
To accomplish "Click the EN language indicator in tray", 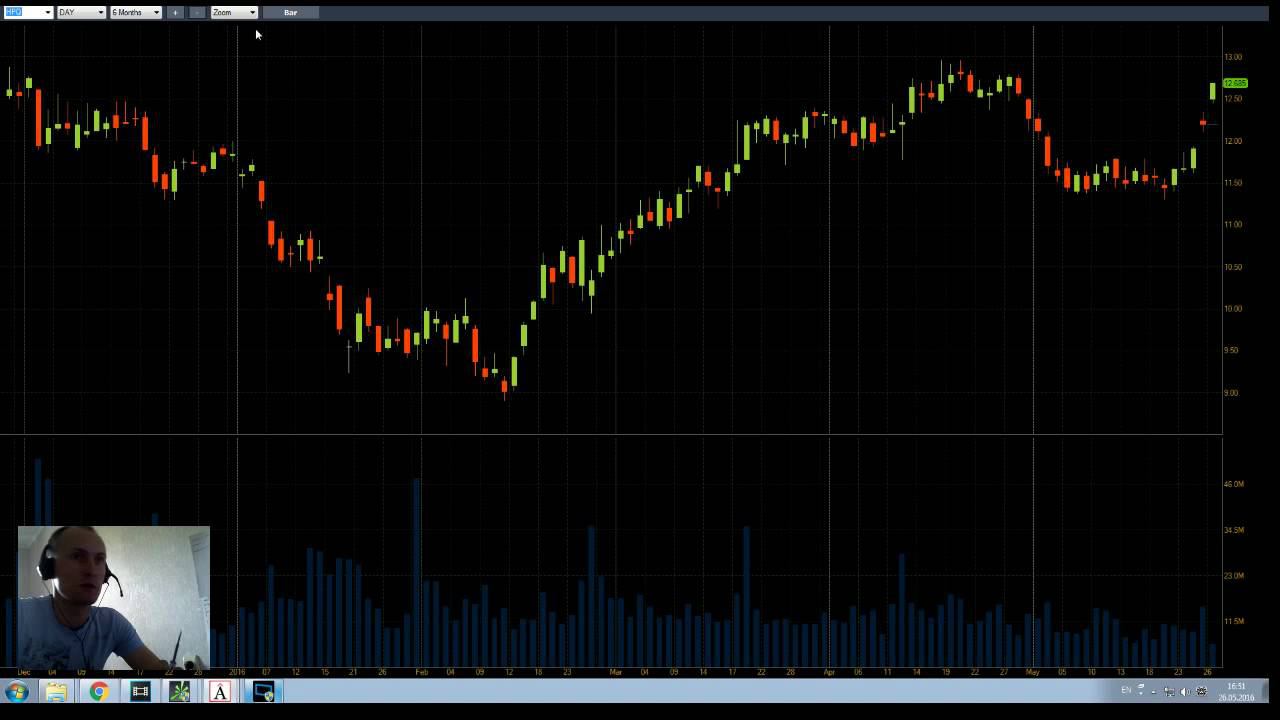I will 1126,691.
